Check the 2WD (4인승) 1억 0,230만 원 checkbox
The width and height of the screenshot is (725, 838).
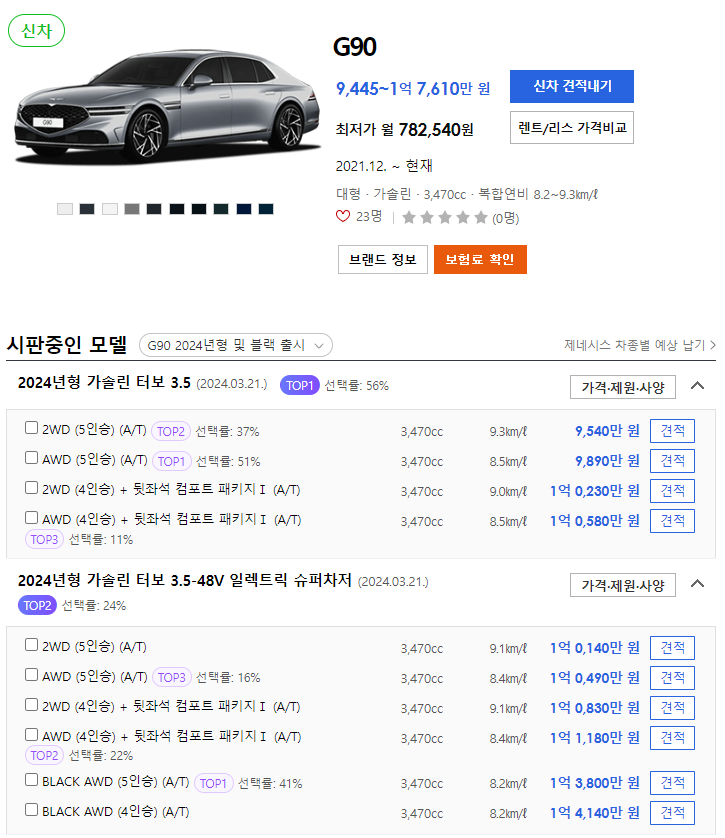point(32,487)
